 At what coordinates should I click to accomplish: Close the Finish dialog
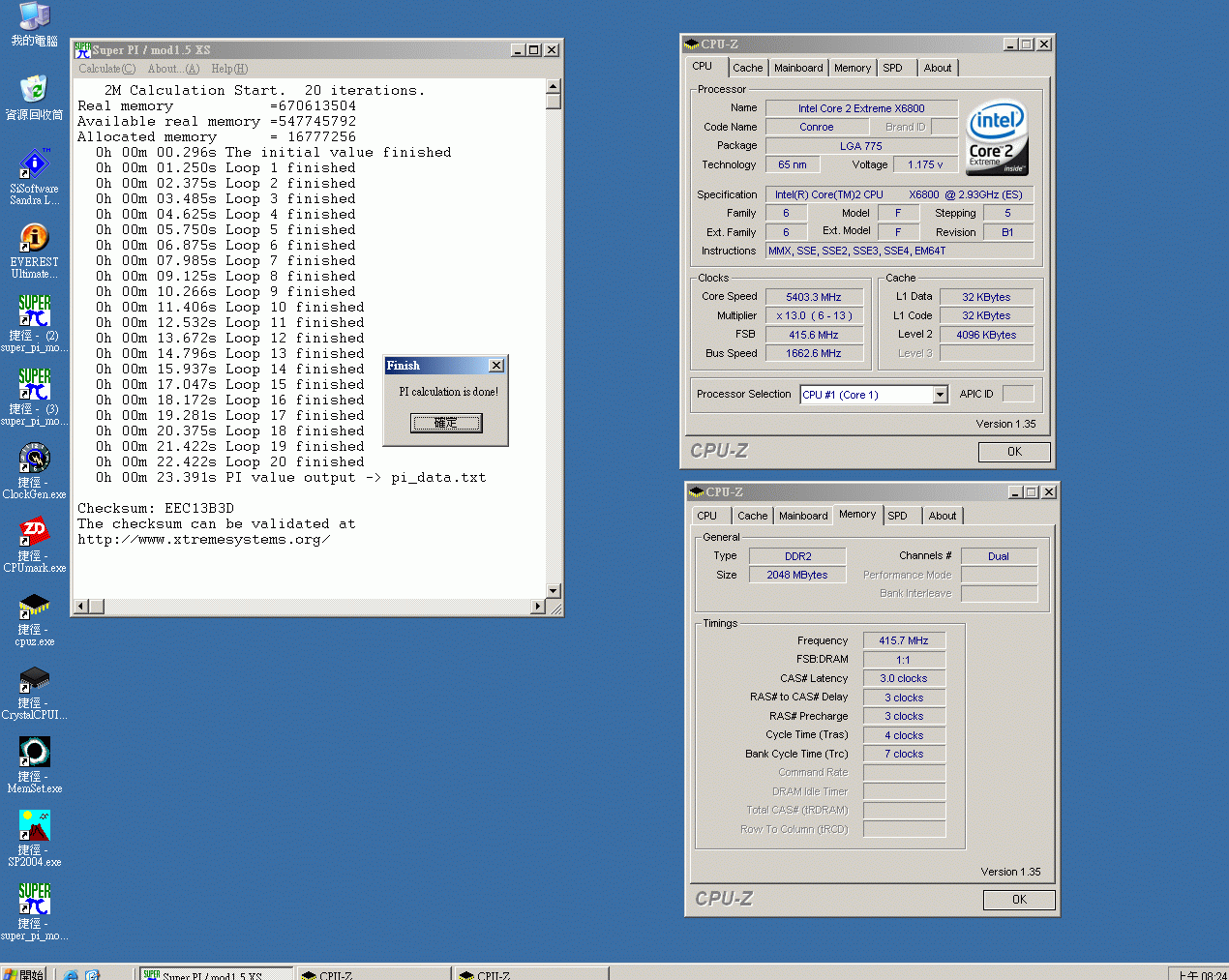tap(496, 366)
